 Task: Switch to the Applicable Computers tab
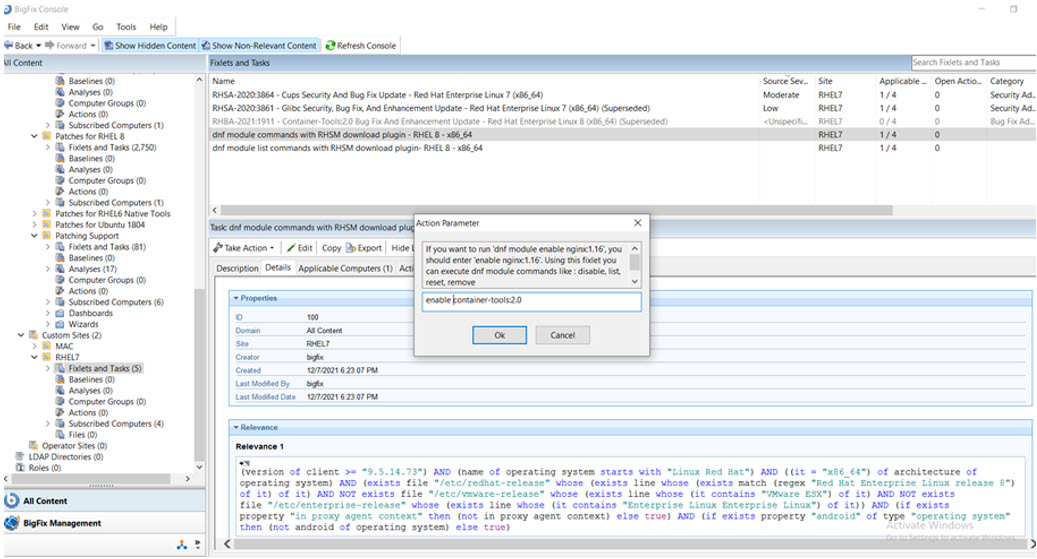click(345, 269)
